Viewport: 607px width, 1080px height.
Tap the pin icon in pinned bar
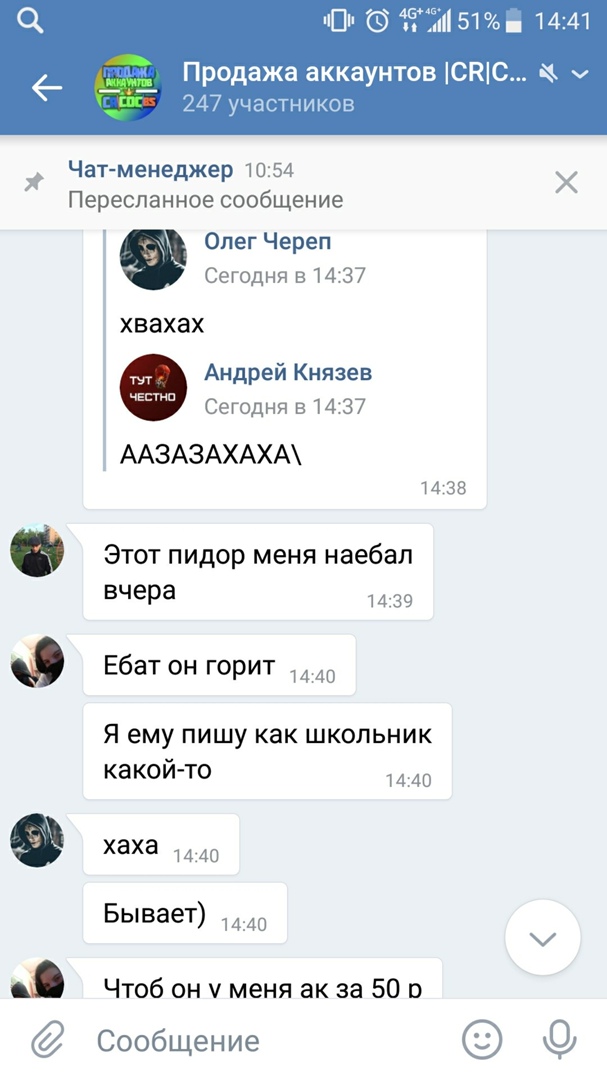(x=33, y=183)
